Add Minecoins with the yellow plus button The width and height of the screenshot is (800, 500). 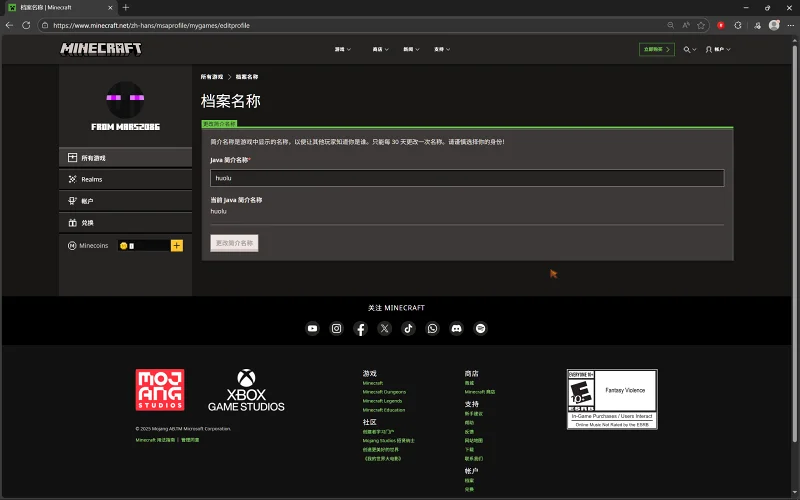pyautogui.click(x=177, y=245)
